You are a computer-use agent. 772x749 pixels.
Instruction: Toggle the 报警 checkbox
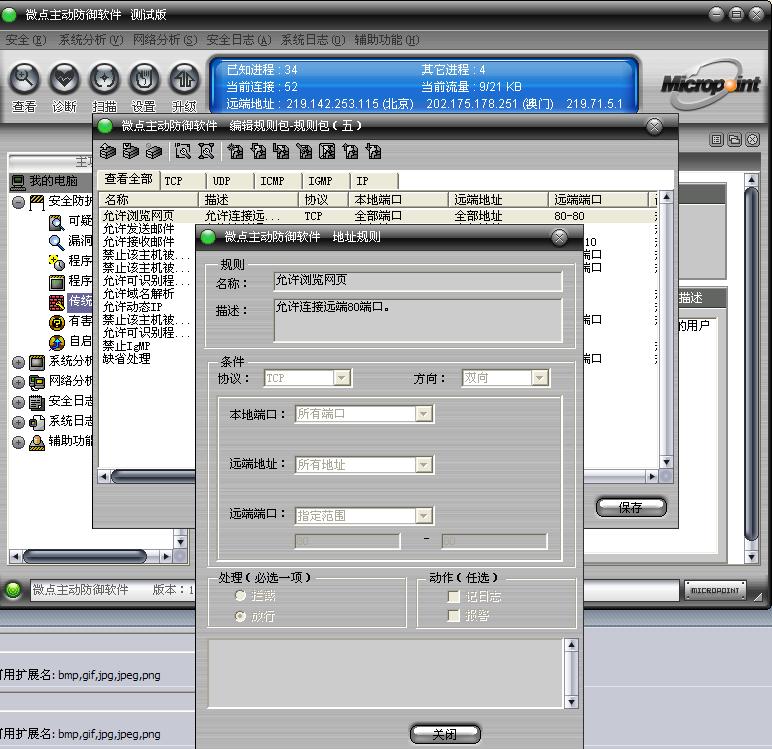pos(453,616)
